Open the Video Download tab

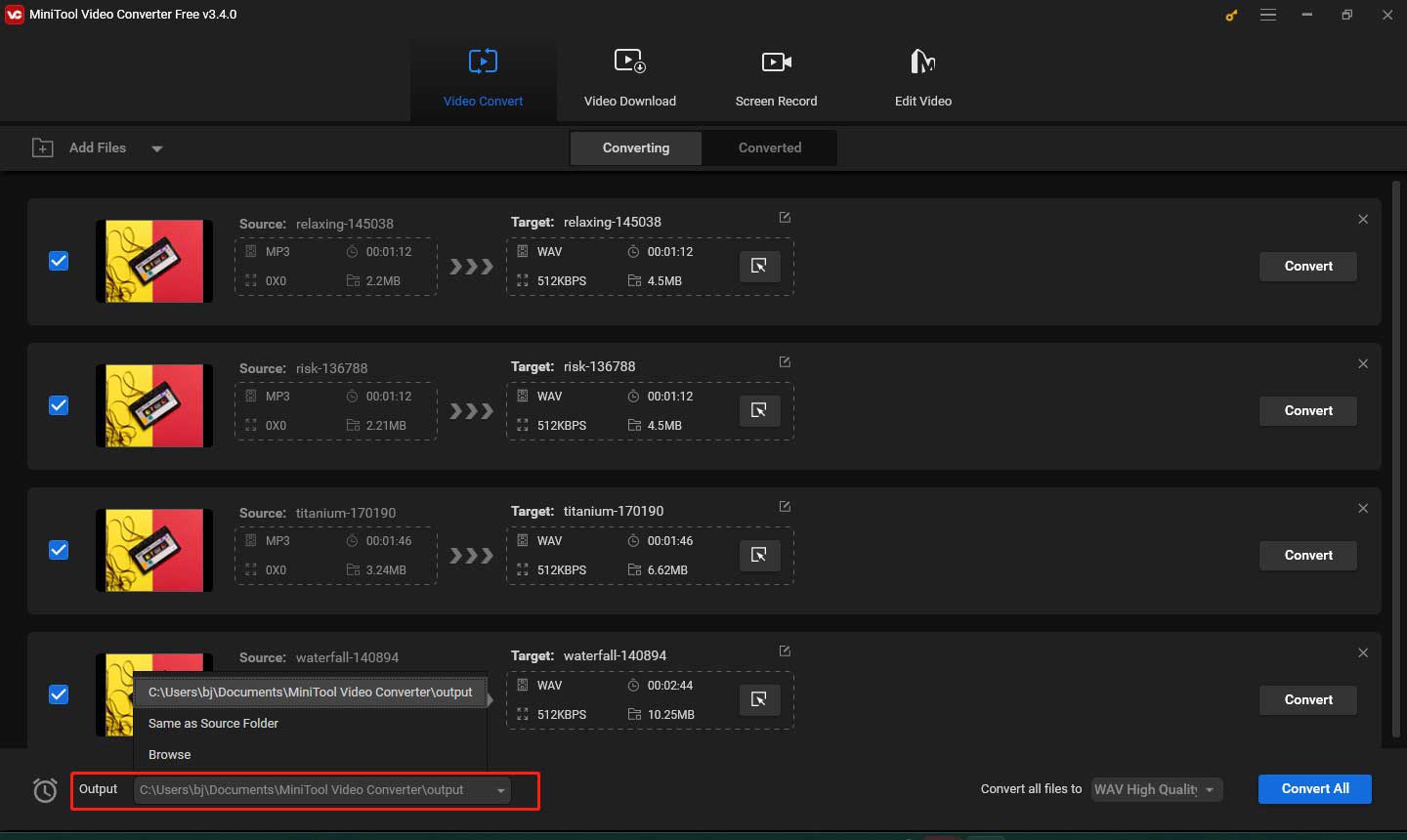coord(629,80)
